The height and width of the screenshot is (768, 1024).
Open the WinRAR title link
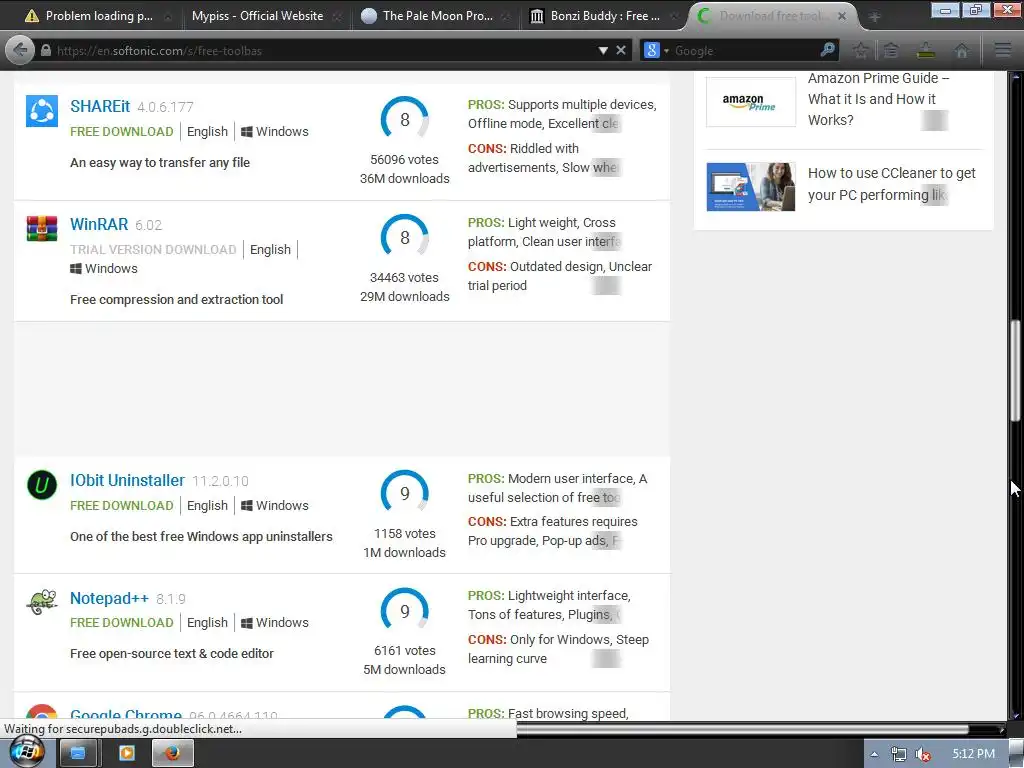point(99,224)
